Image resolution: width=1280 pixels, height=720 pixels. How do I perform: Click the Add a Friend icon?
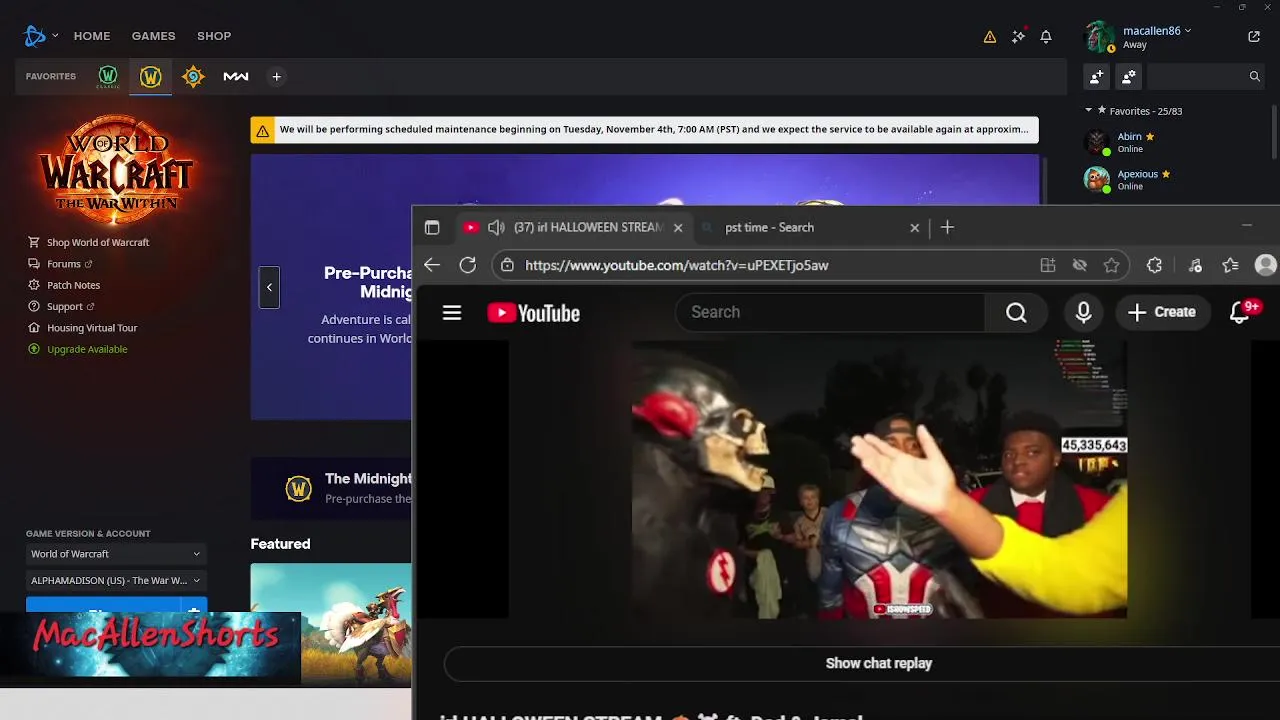(x=1097, y=76)
